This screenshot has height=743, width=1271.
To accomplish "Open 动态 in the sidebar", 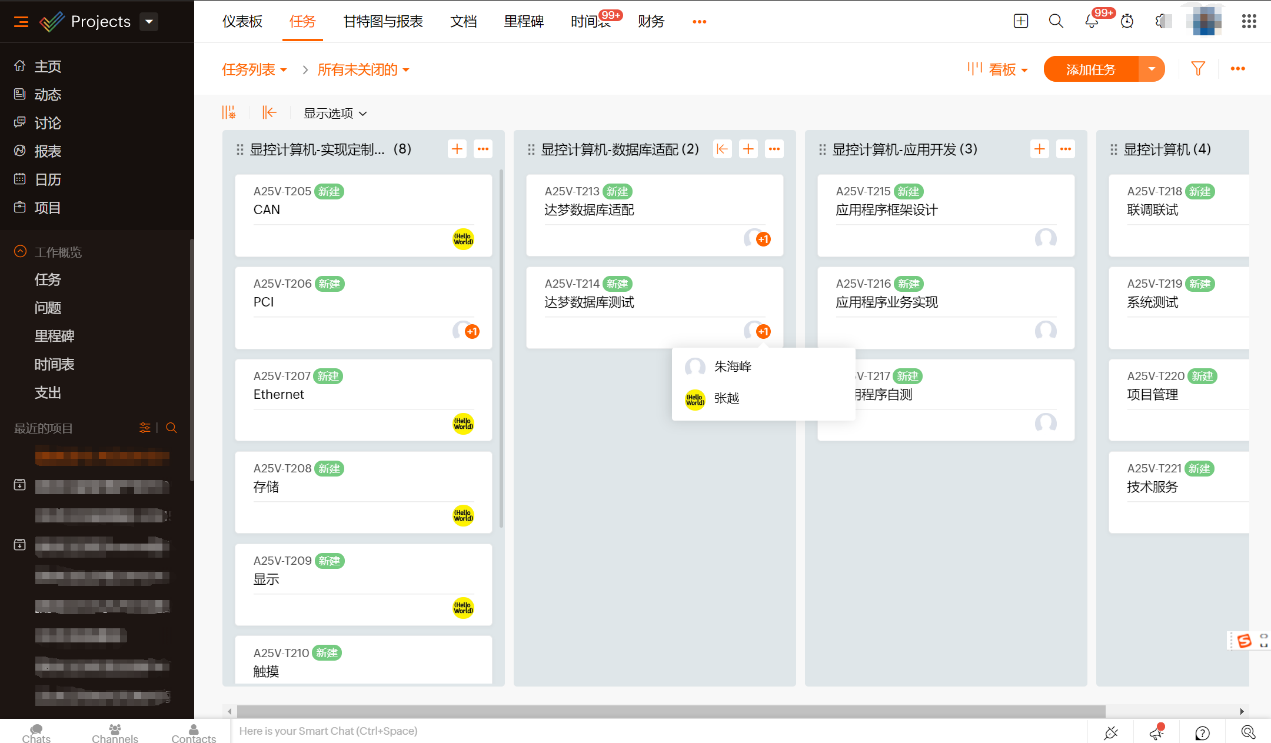I will coord(48,94).
